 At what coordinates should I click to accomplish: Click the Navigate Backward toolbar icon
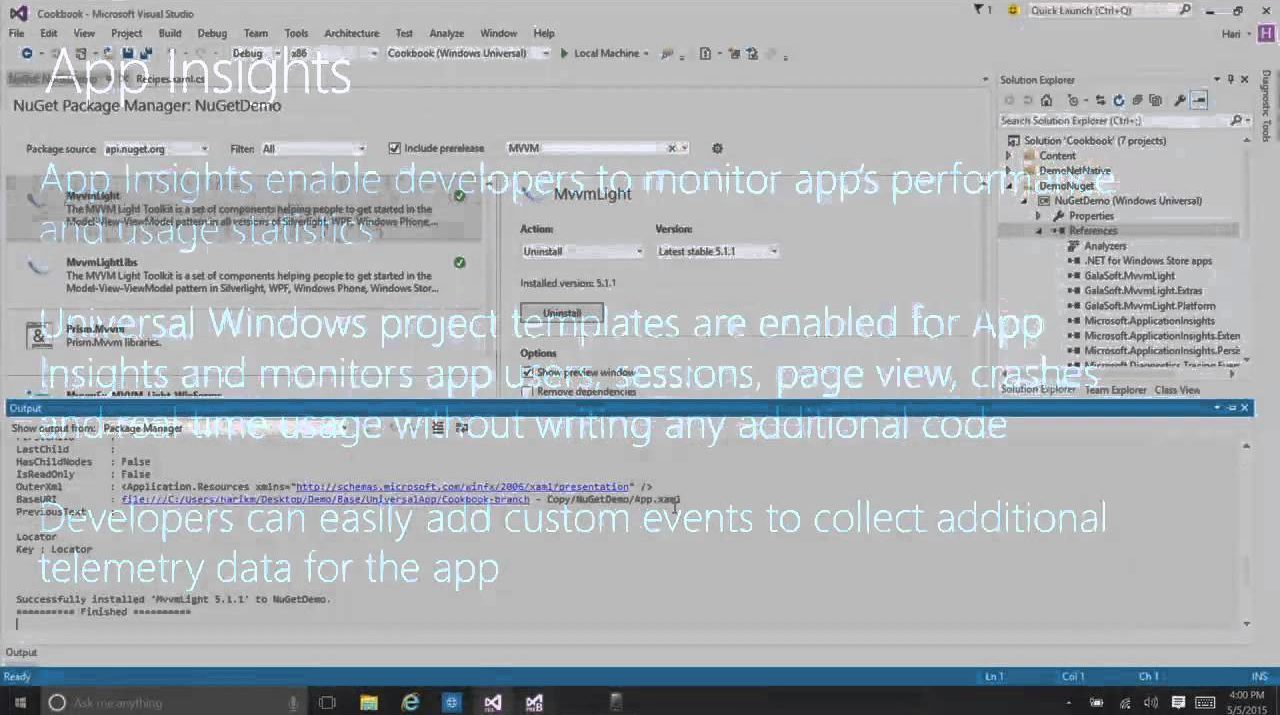click(27, 53)
